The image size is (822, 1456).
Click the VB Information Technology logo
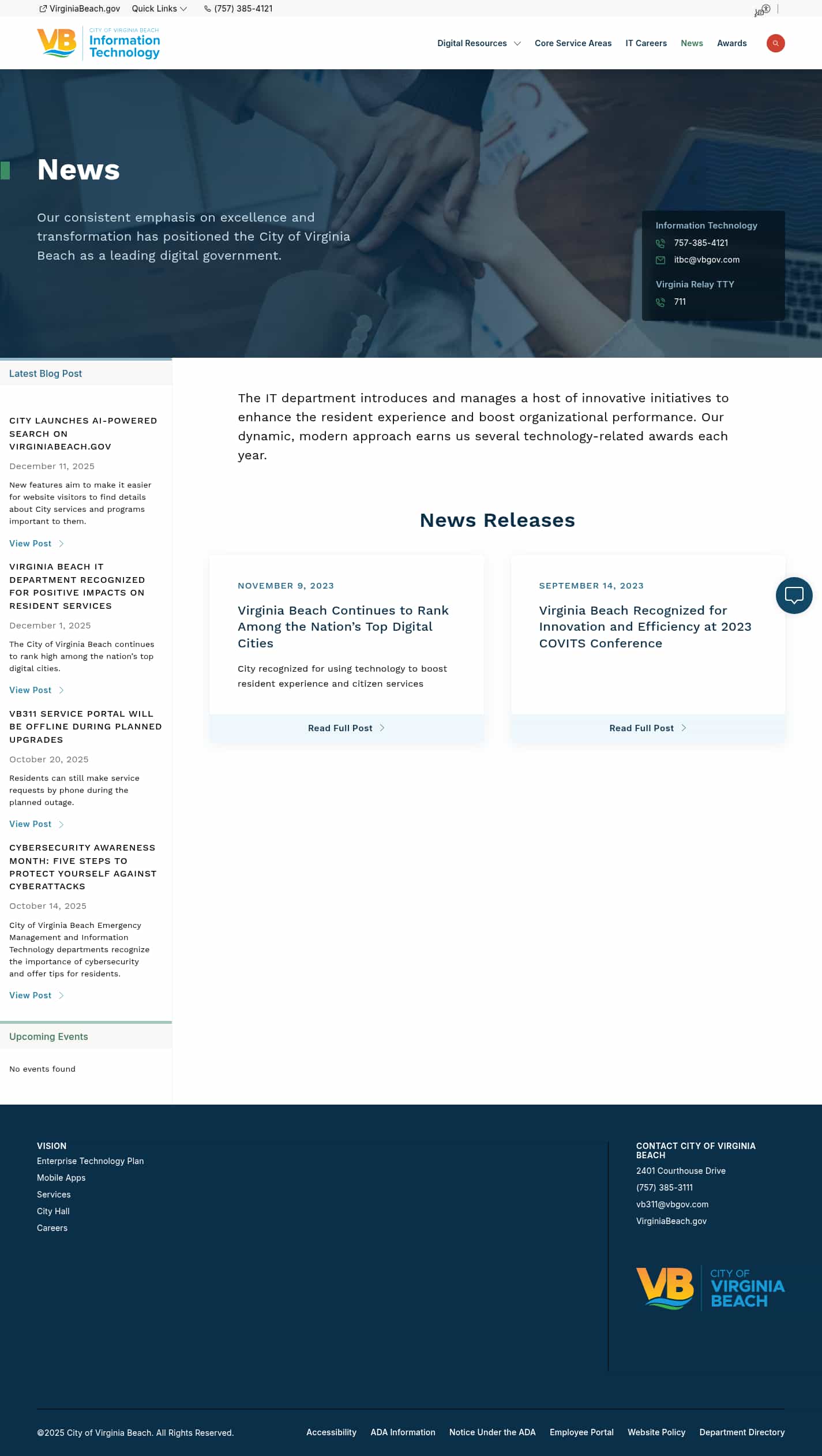(99, 43)
